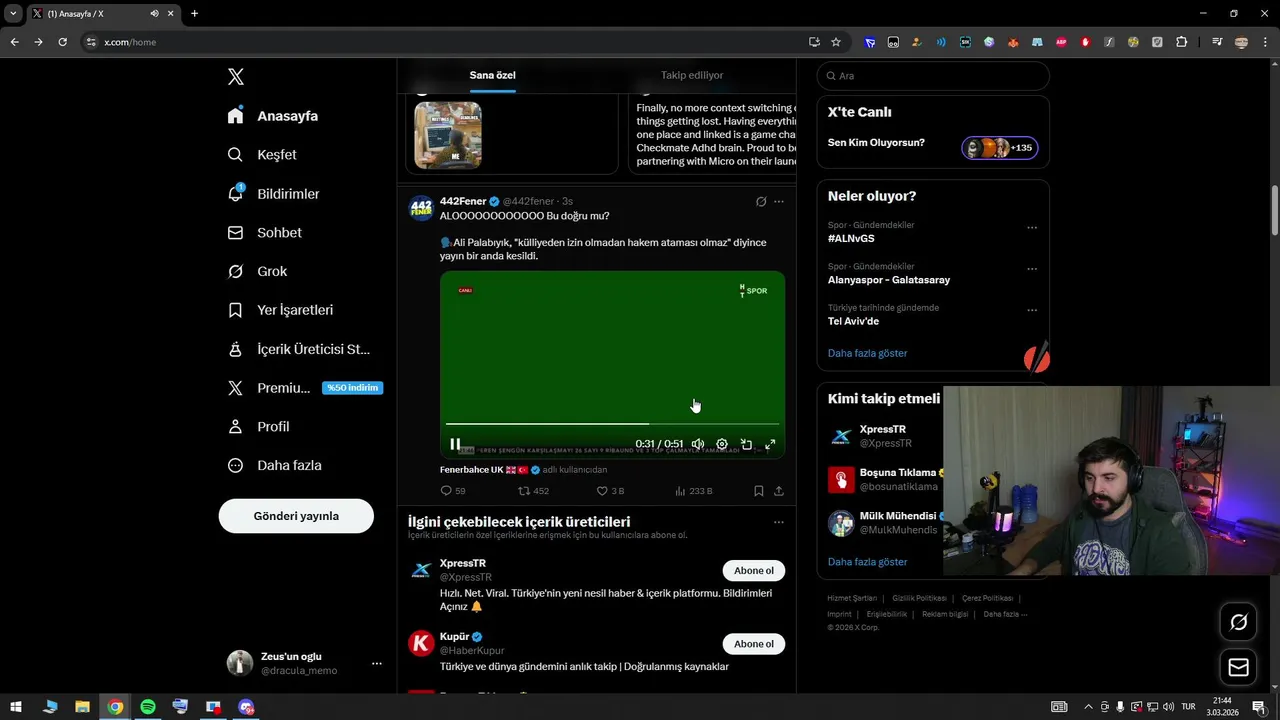Toggle picture-in-picture on video

tap(746, 444)
